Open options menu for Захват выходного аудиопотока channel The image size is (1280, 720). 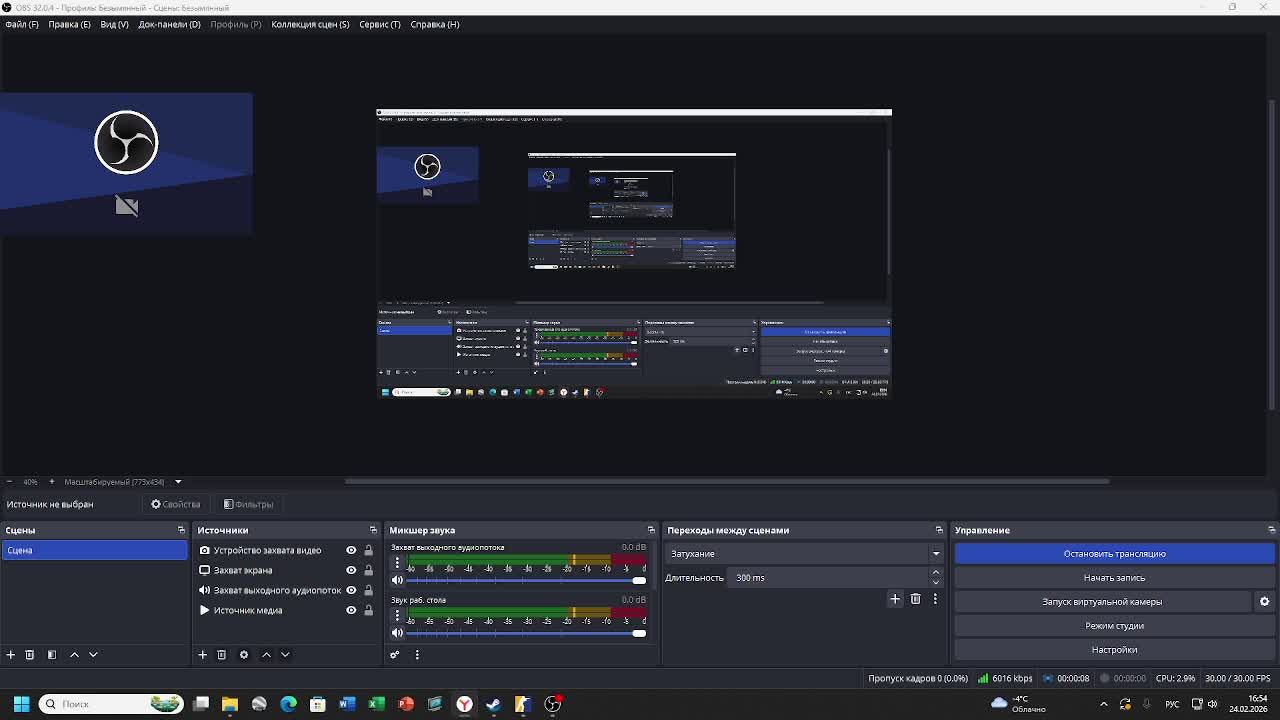pos(397,562)
